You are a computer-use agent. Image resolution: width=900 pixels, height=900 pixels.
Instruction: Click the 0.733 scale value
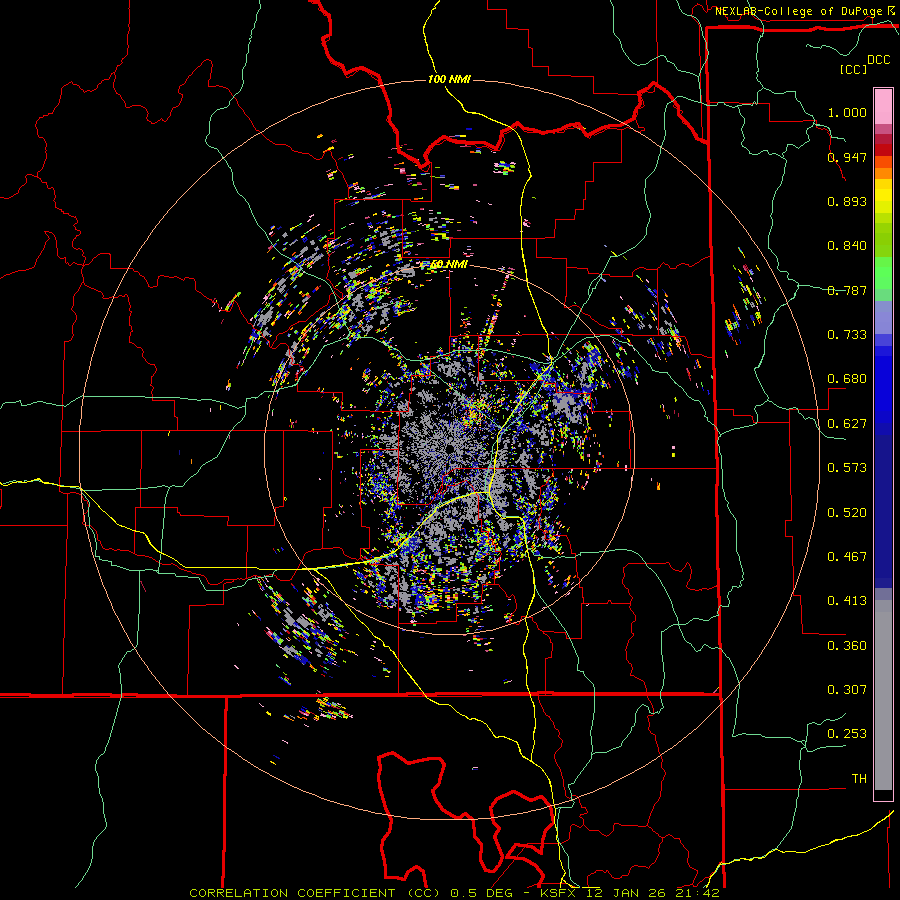point(847,335)
